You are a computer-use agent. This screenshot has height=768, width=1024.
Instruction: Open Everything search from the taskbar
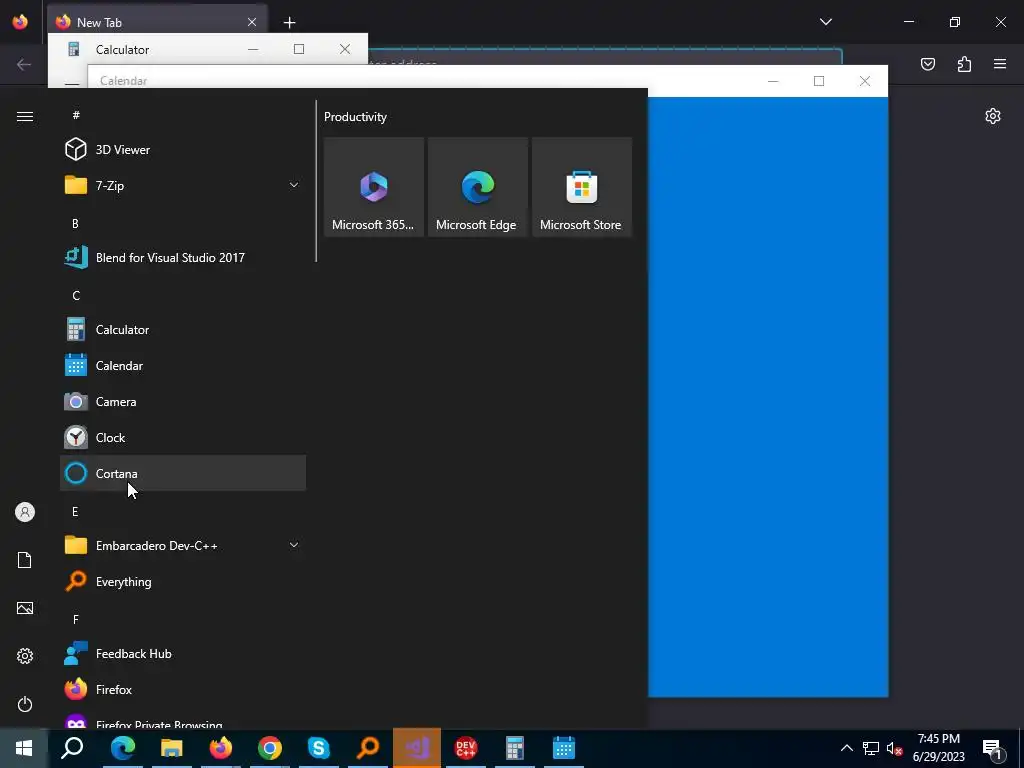click(368, 748)
